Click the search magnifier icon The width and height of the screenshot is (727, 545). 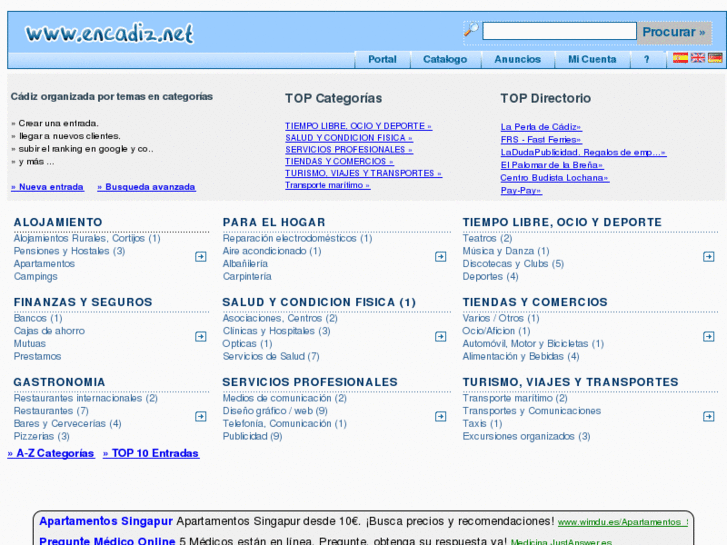click(x=471, y=30)
